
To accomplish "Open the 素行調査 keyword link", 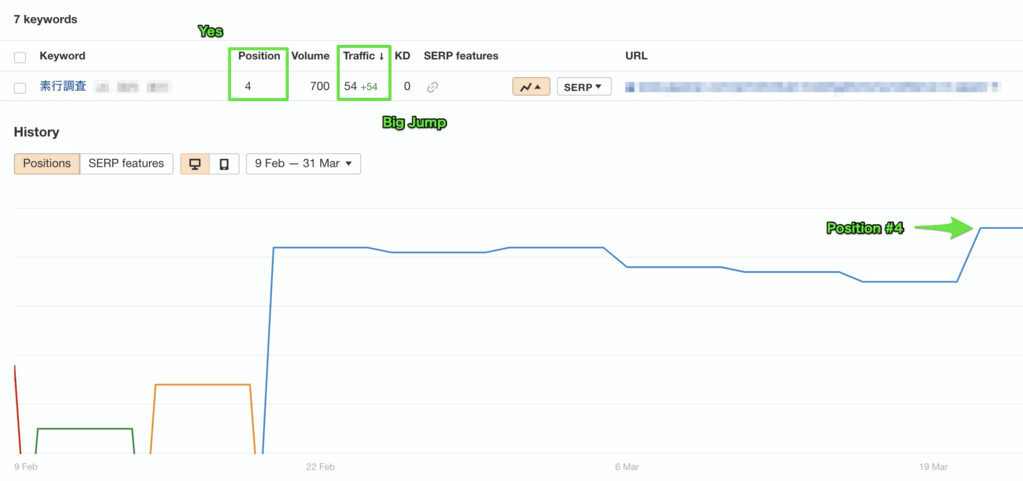I will click(x=63, y=87).
